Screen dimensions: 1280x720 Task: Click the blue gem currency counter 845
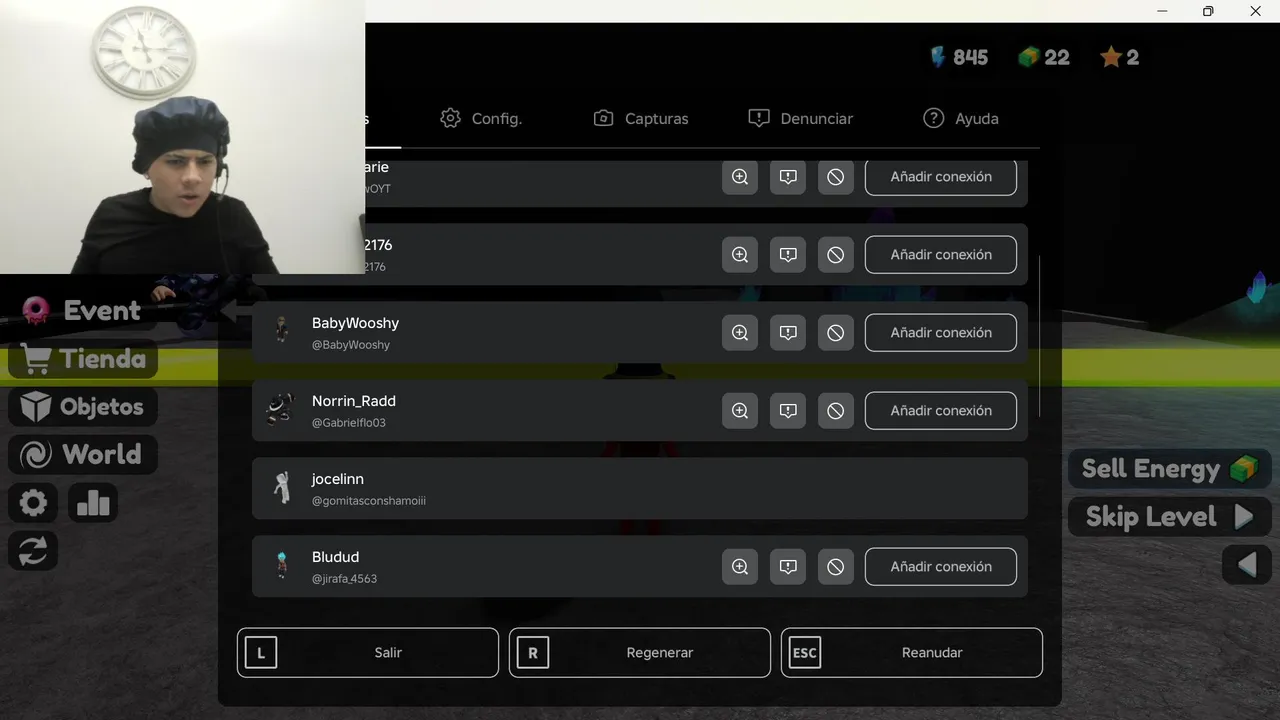pos(958,57)
